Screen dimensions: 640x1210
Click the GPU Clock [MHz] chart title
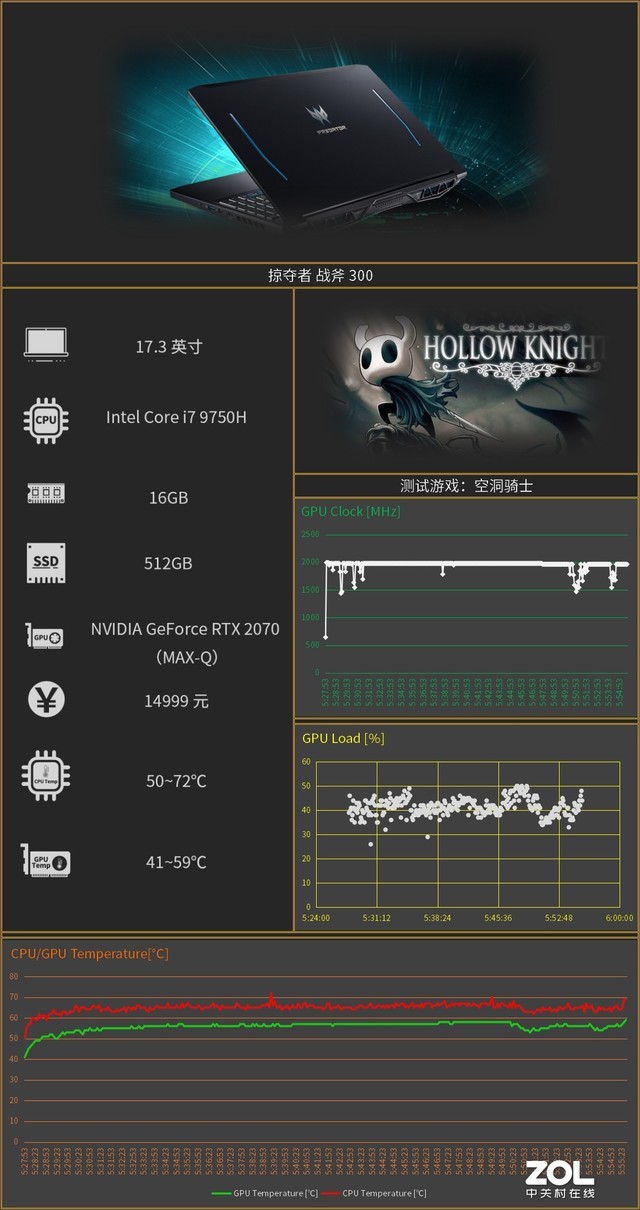(x=350, y=511)
